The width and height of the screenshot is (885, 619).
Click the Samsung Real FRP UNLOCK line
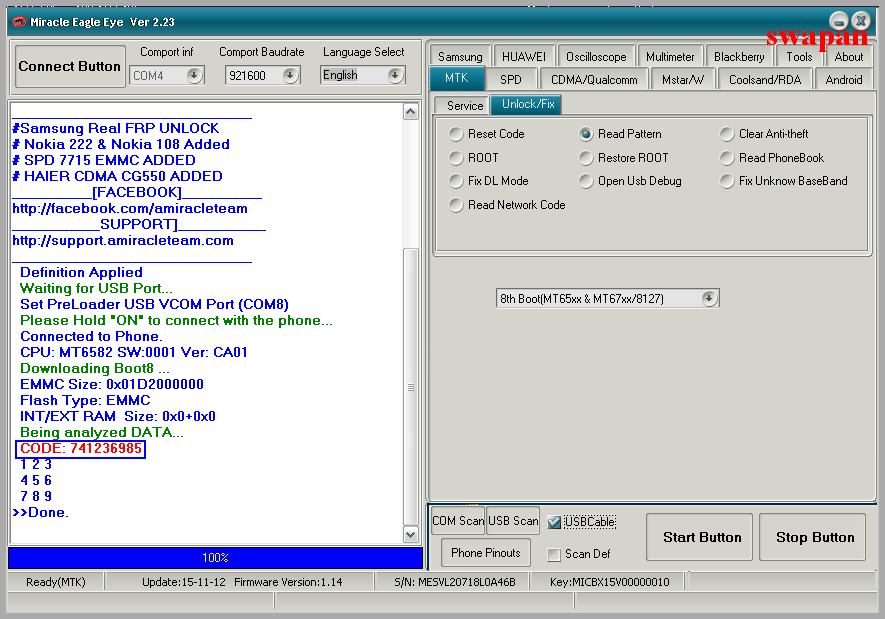click(x=116, y=129)
